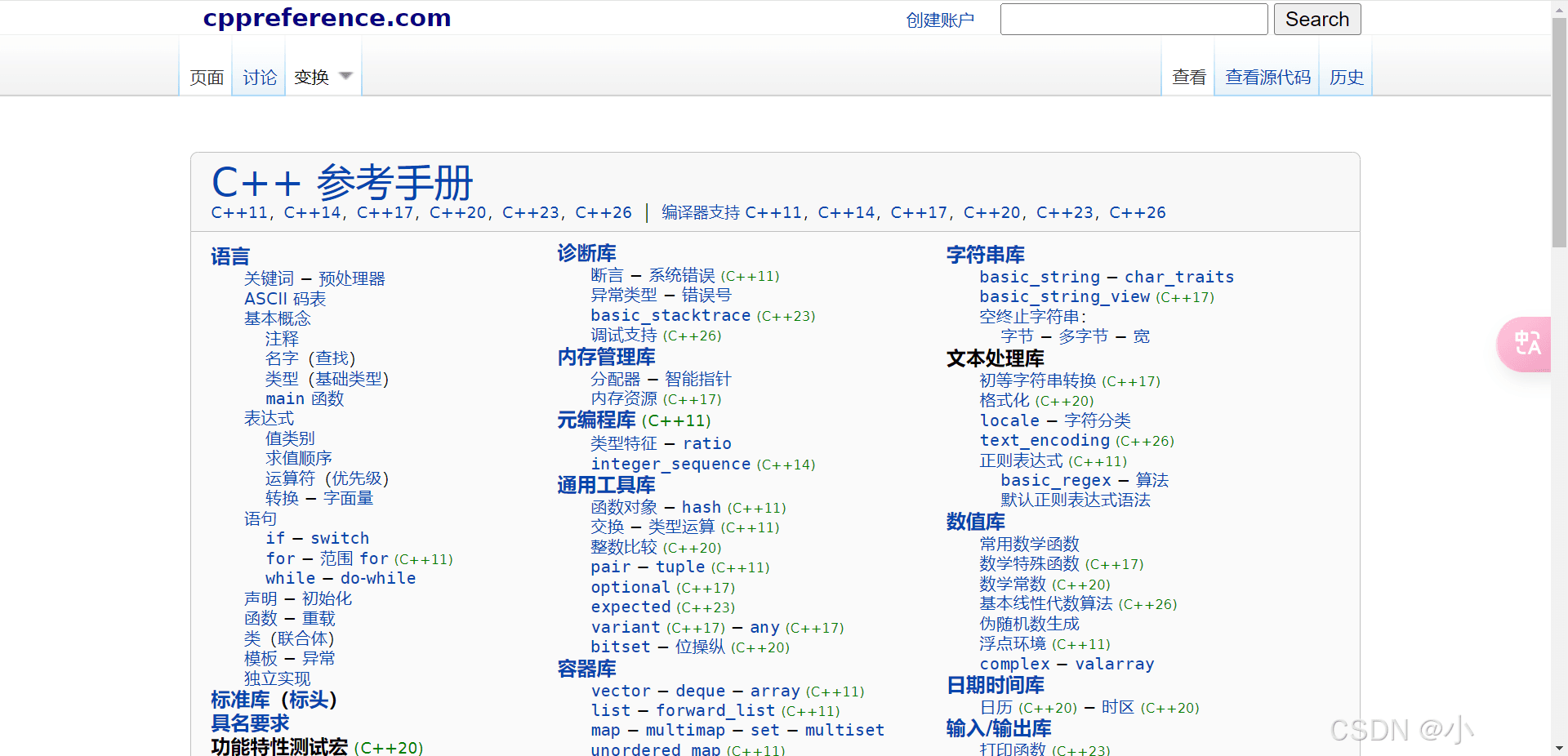This screenshot has width=1568, height=756.
Task: Open the 历史 tab
Action: click(x=1346, y=77)
